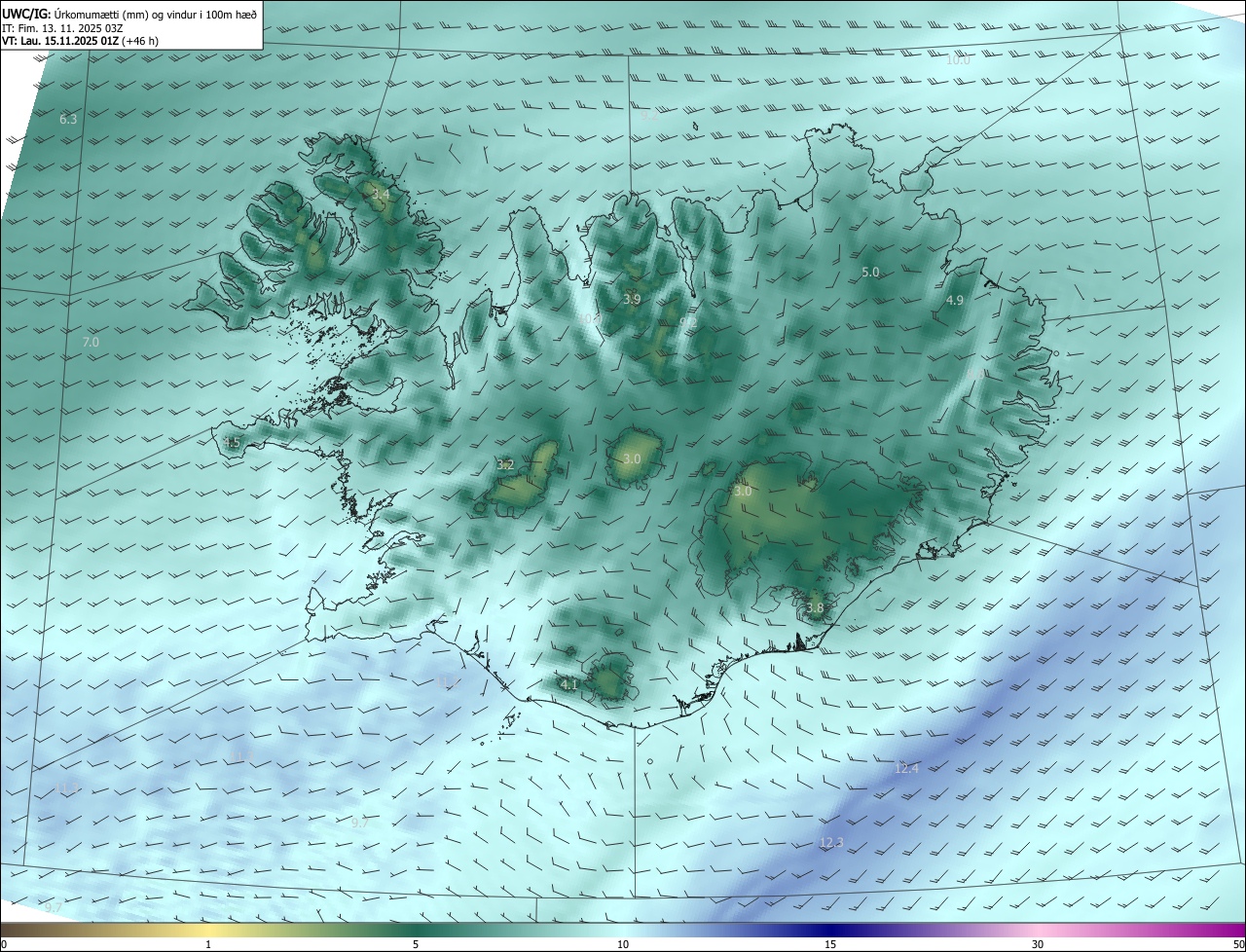This screenshot has height=952, width=1246.
Task: Click the colorbar tick label 0
Action: [x=4, y=944]
